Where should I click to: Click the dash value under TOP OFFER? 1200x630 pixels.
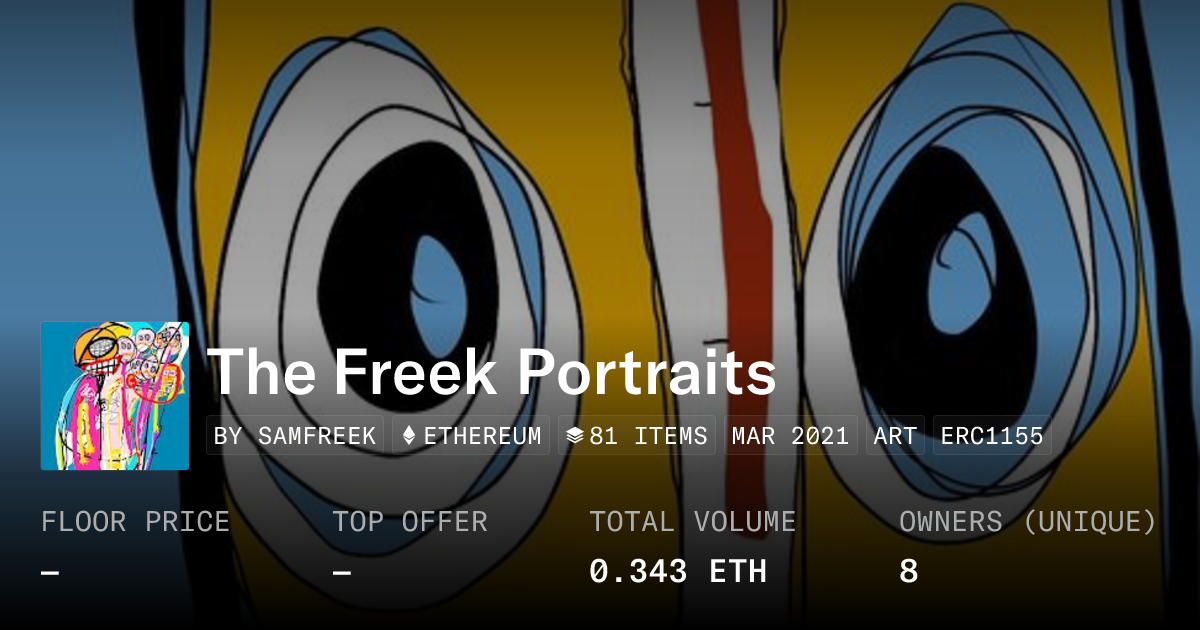[x=342, y=572]
